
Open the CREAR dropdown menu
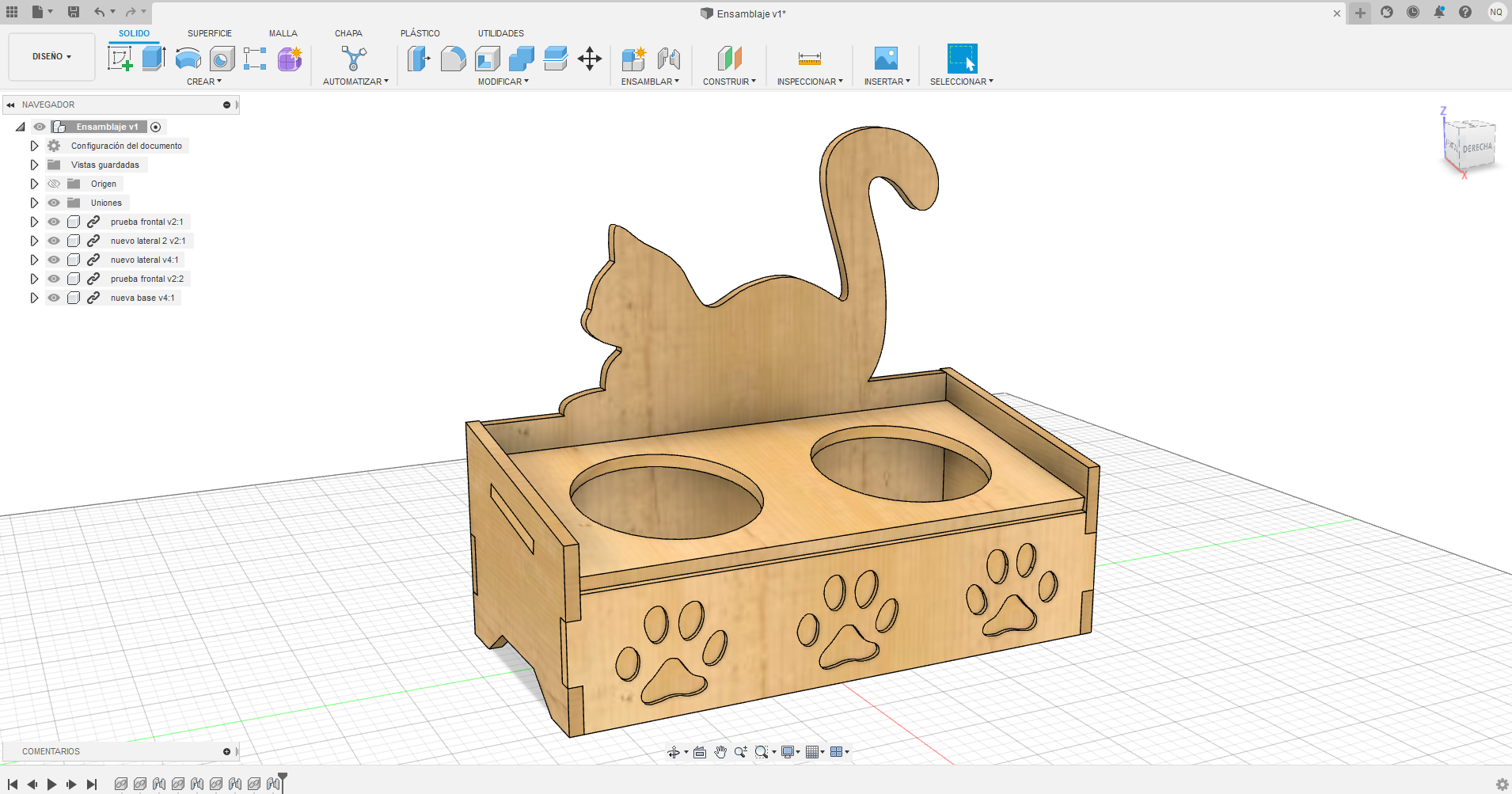(x=204, y=82)
